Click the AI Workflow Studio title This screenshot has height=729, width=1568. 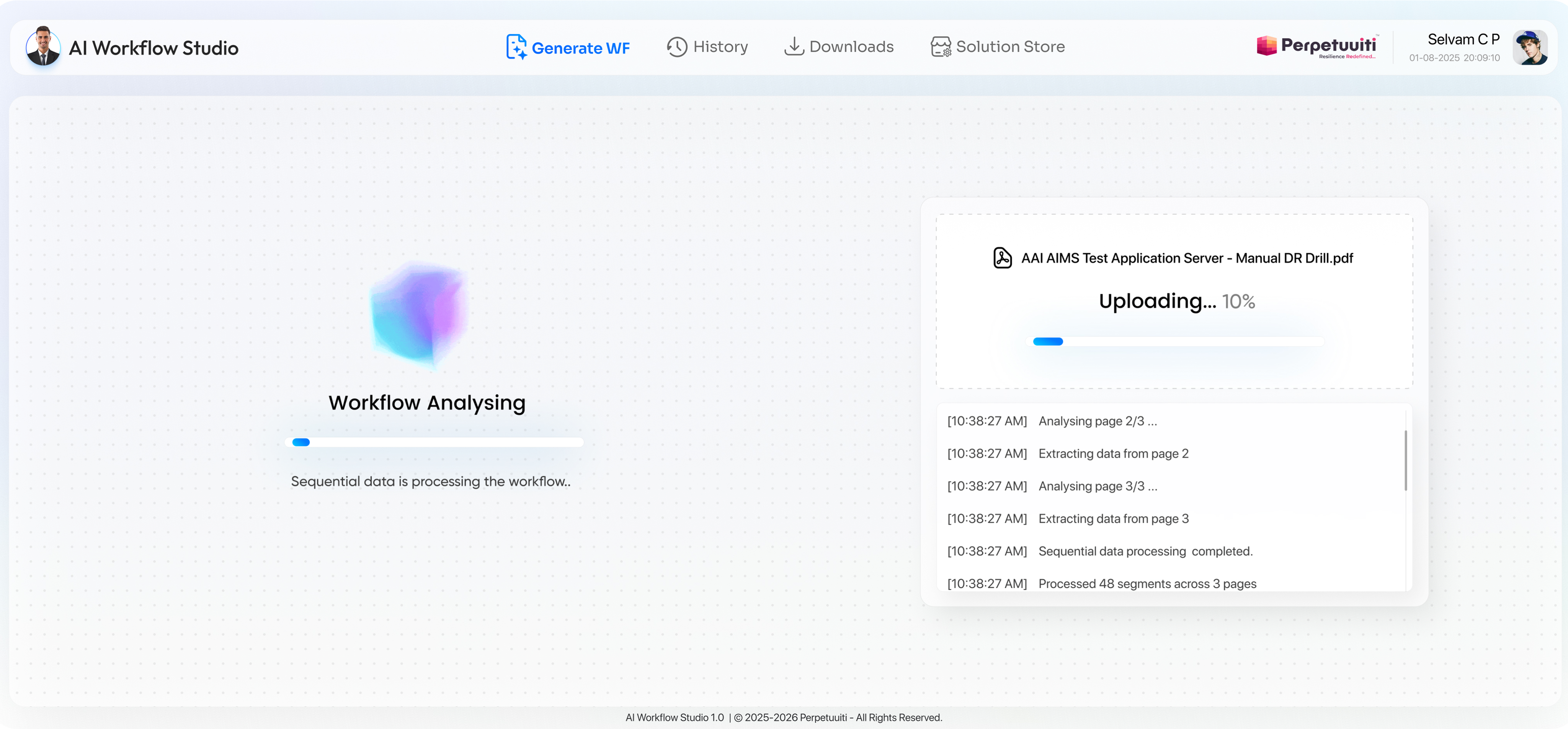154,48
